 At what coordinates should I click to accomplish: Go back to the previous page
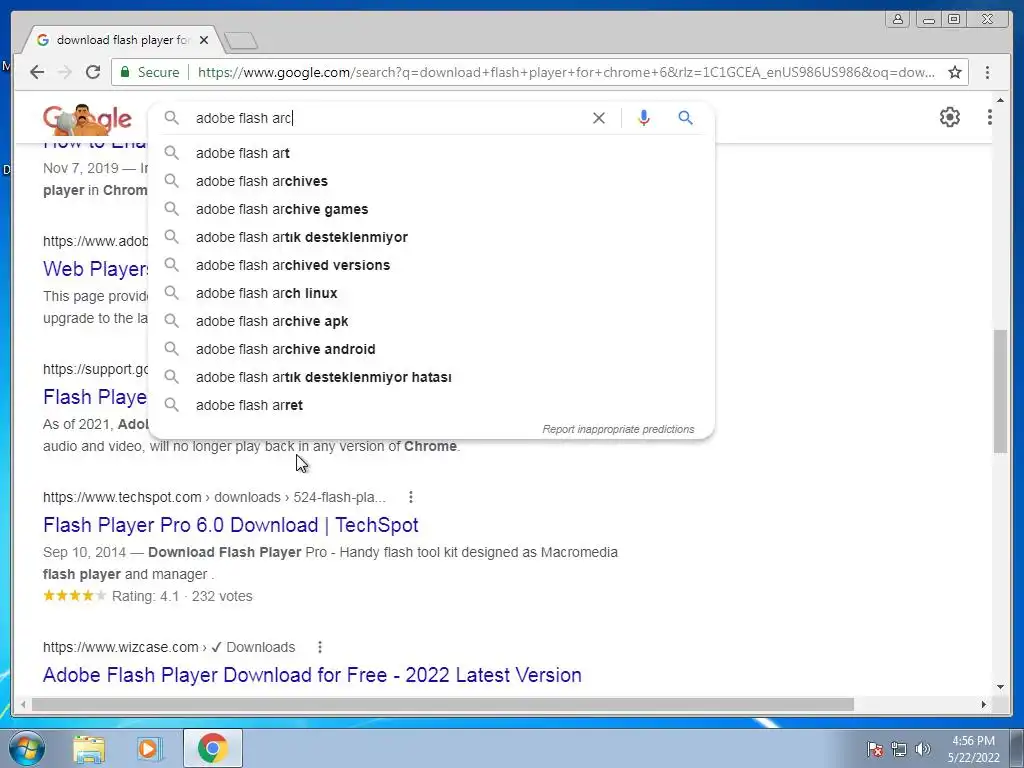coord(37,72)
